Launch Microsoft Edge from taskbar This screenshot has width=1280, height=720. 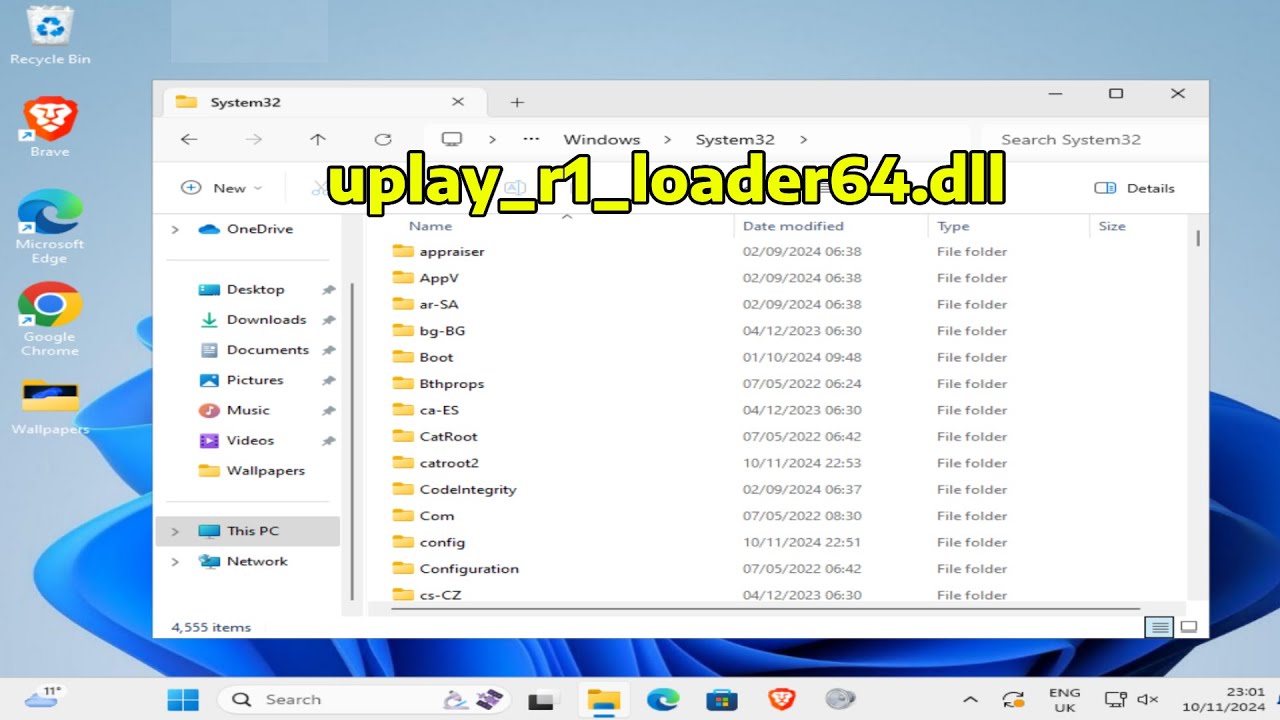[662, 700]
